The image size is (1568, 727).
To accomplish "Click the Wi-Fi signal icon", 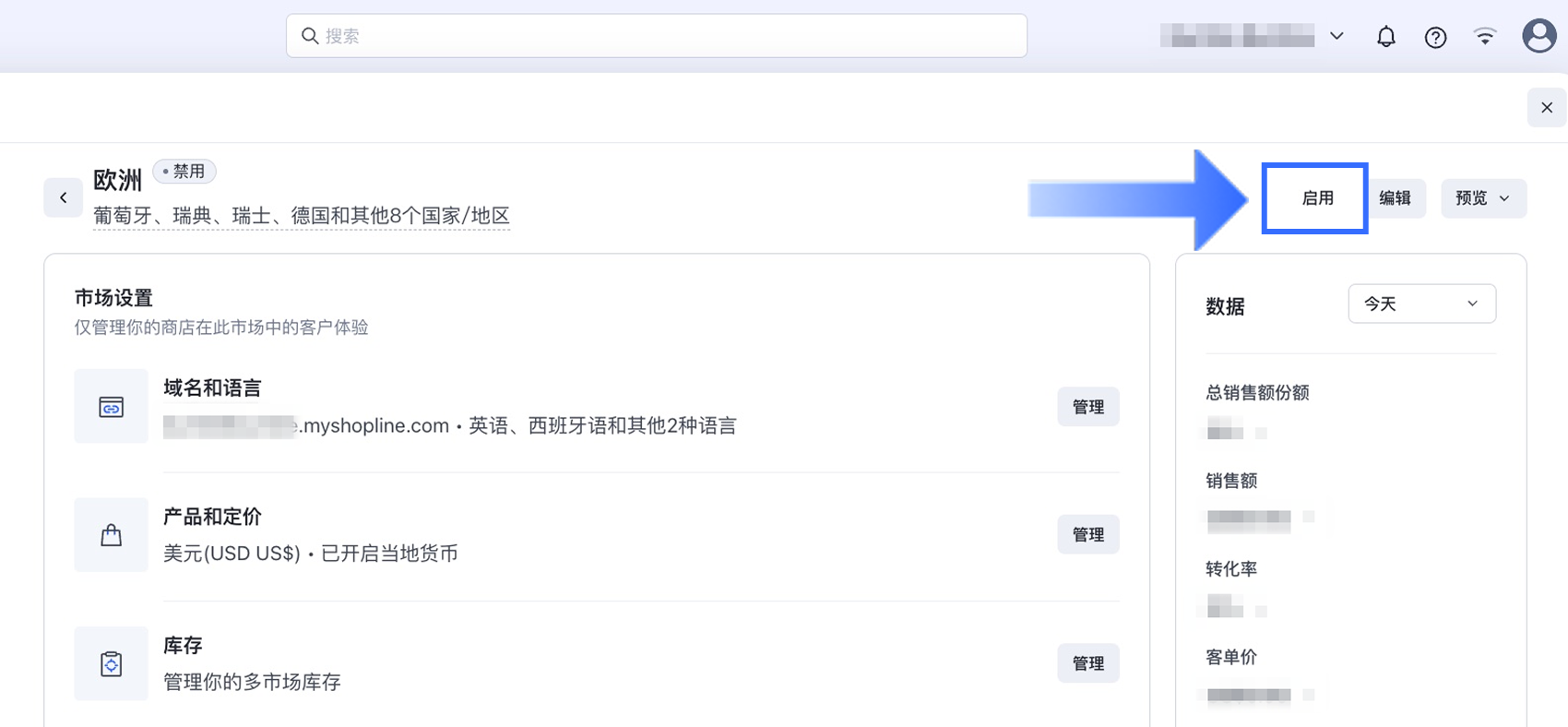I will click(x=1485, y=37).
